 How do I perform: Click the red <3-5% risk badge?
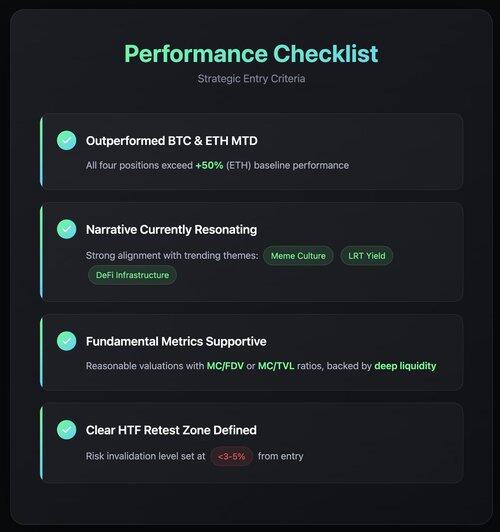point(232,456)
